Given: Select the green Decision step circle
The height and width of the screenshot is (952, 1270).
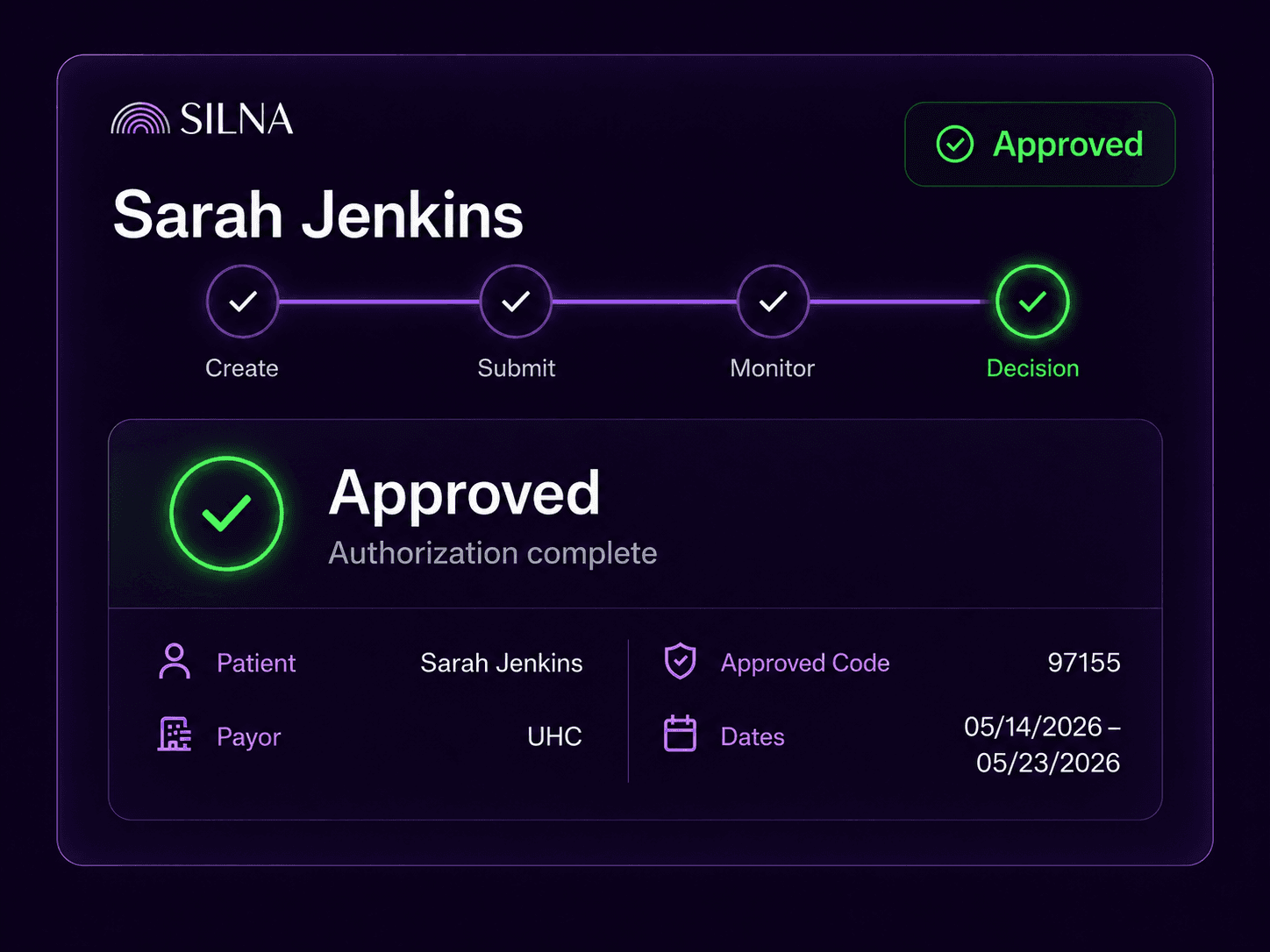Looking at the screenshot, I should click(x=1032, y=302).
